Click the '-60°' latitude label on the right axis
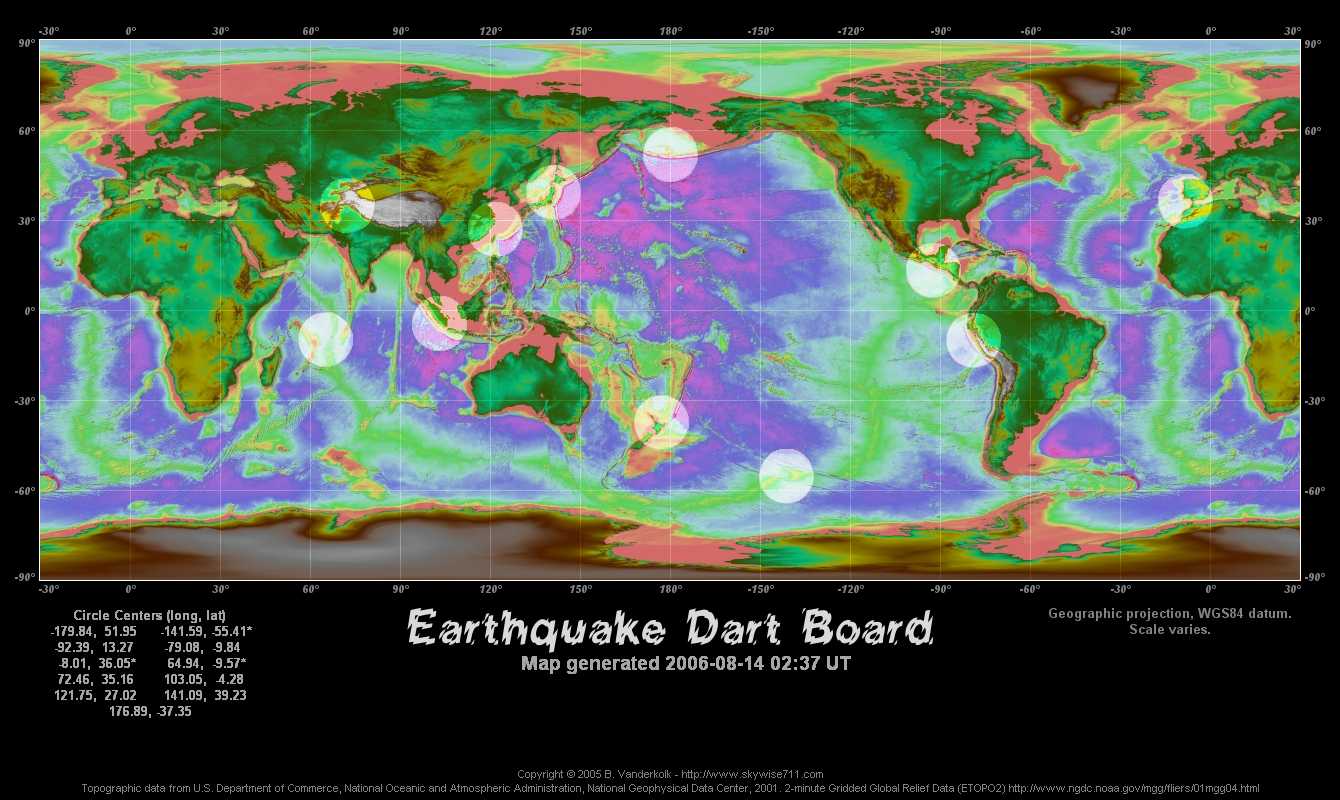 point(1317,491)
